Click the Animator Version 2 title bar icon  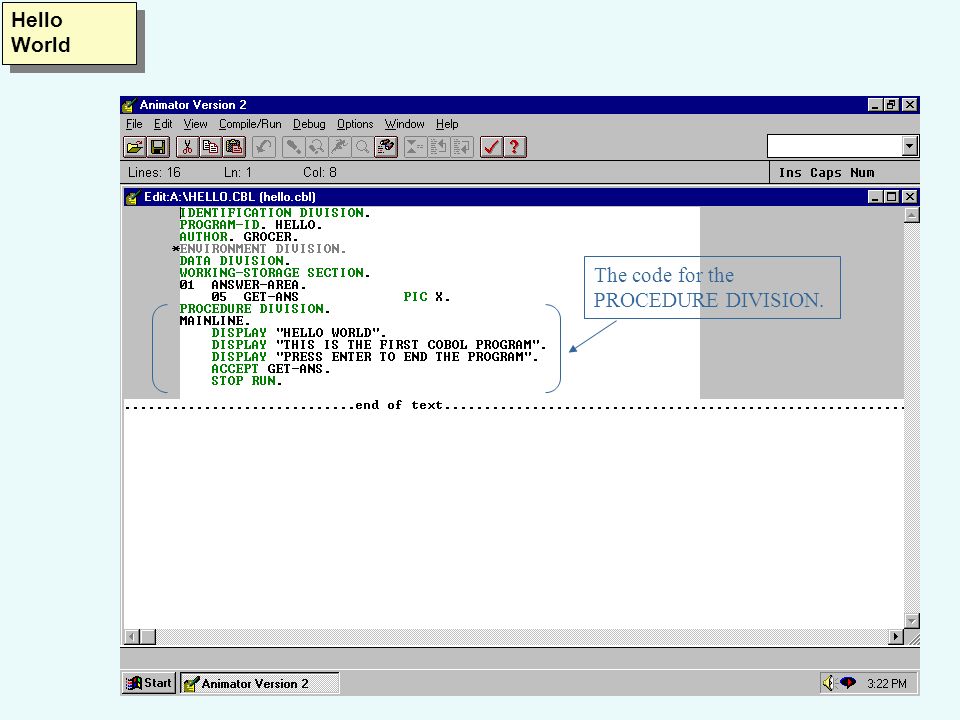[x=129, y=105]
